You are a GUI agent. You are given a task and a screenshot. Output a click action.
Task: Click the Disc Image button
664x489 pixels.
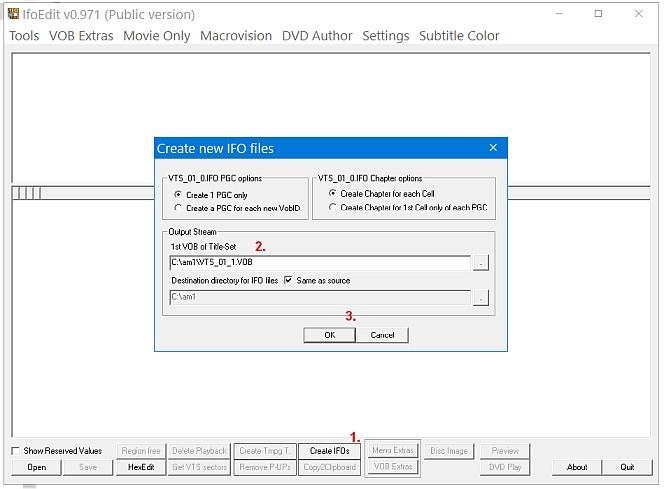[x=449, y=451]
